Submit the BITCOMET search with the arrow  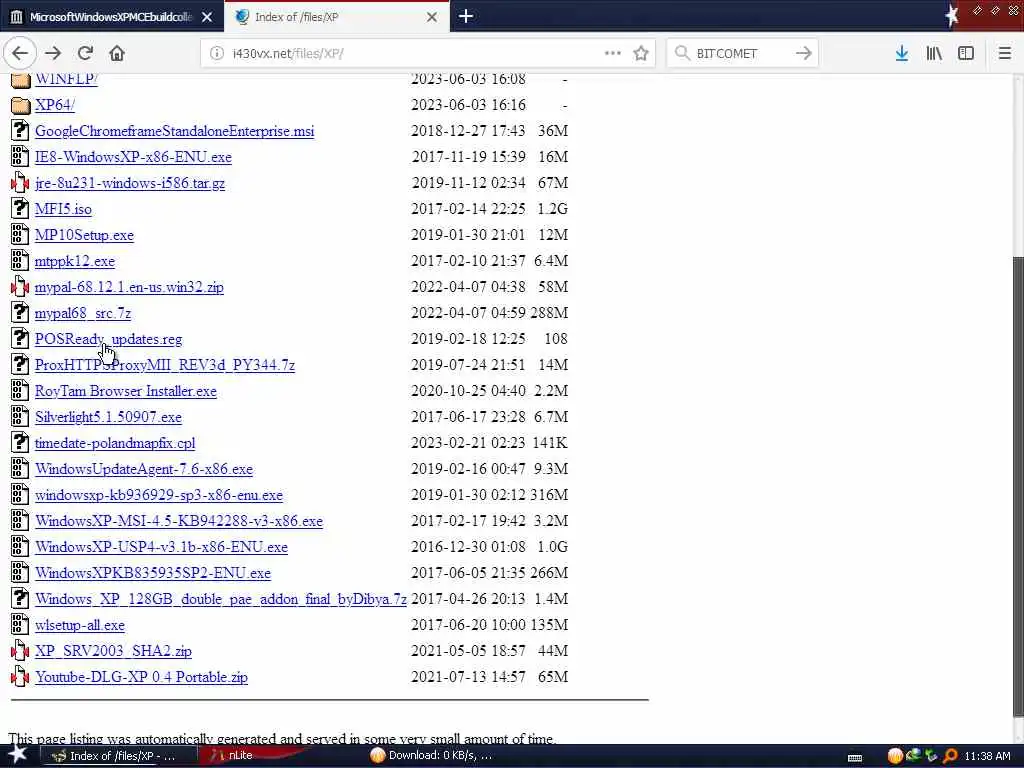[803, 53]
